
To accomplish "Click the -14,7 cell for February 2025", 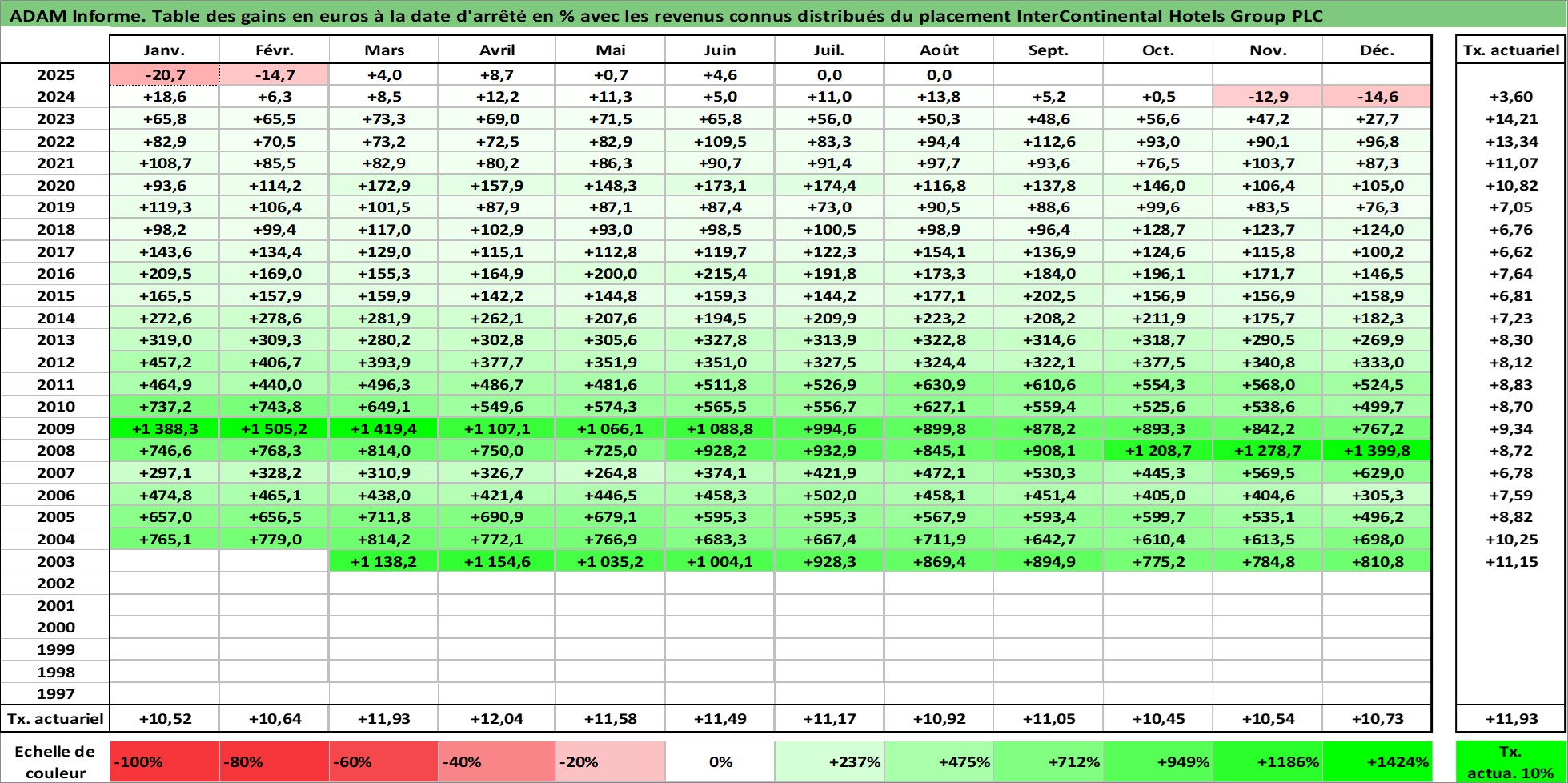I will 274,75.
